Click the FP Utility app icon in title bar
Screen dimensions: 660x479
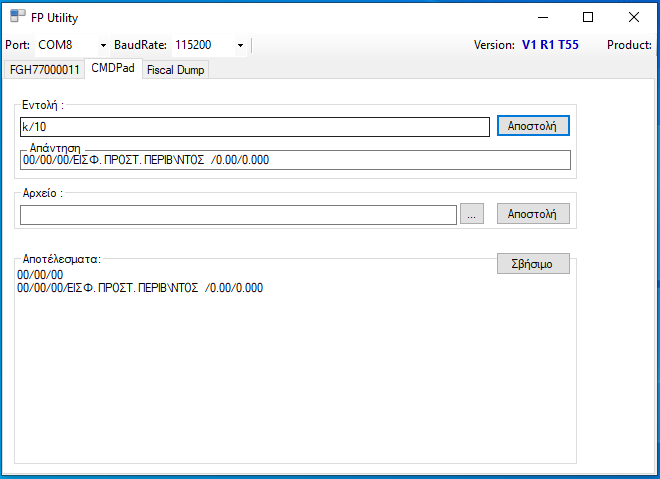[x=18, y=17]
